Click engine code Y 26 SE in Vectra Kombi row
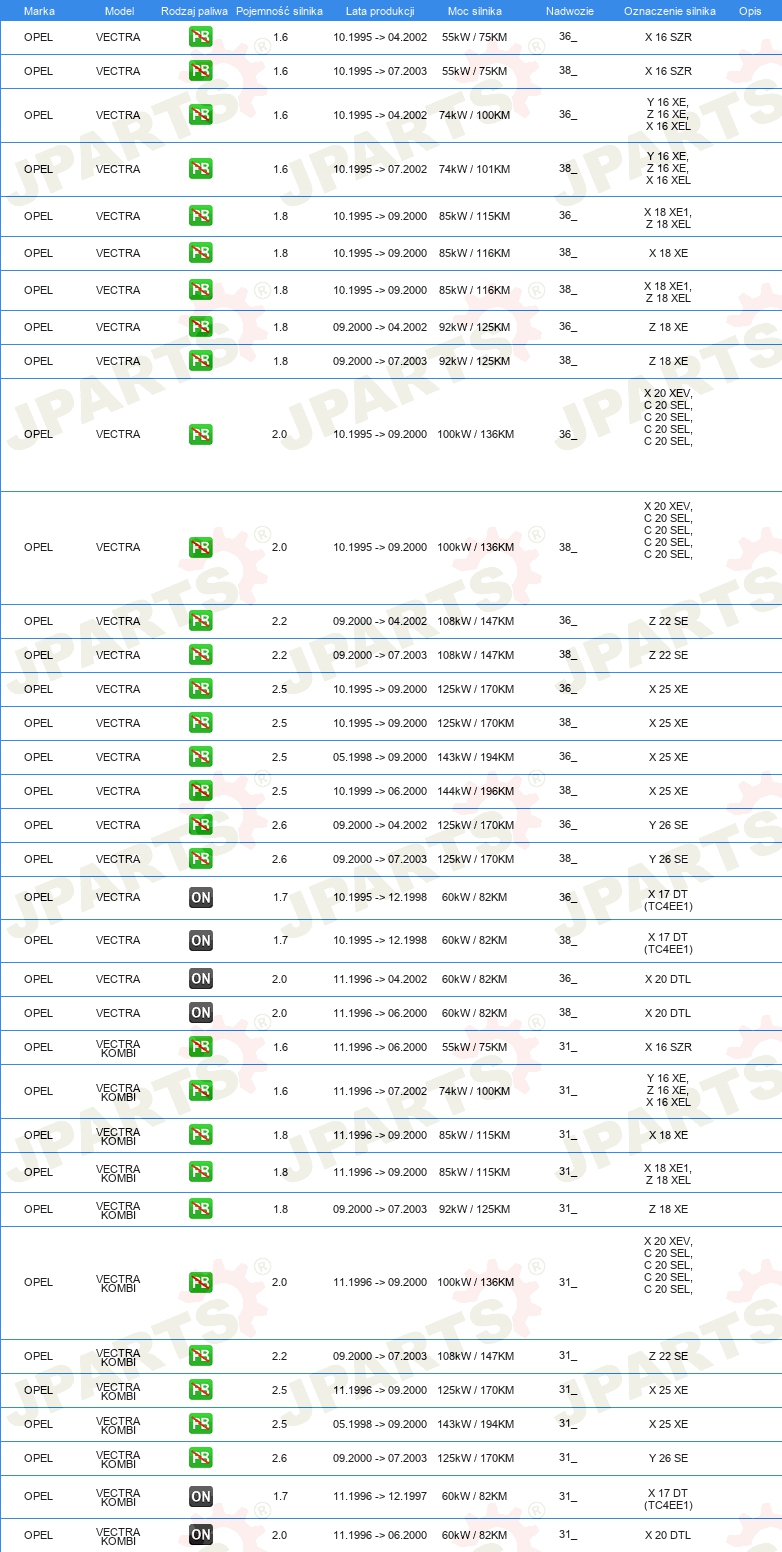The image size is (782, 1552). [668, 1459]
